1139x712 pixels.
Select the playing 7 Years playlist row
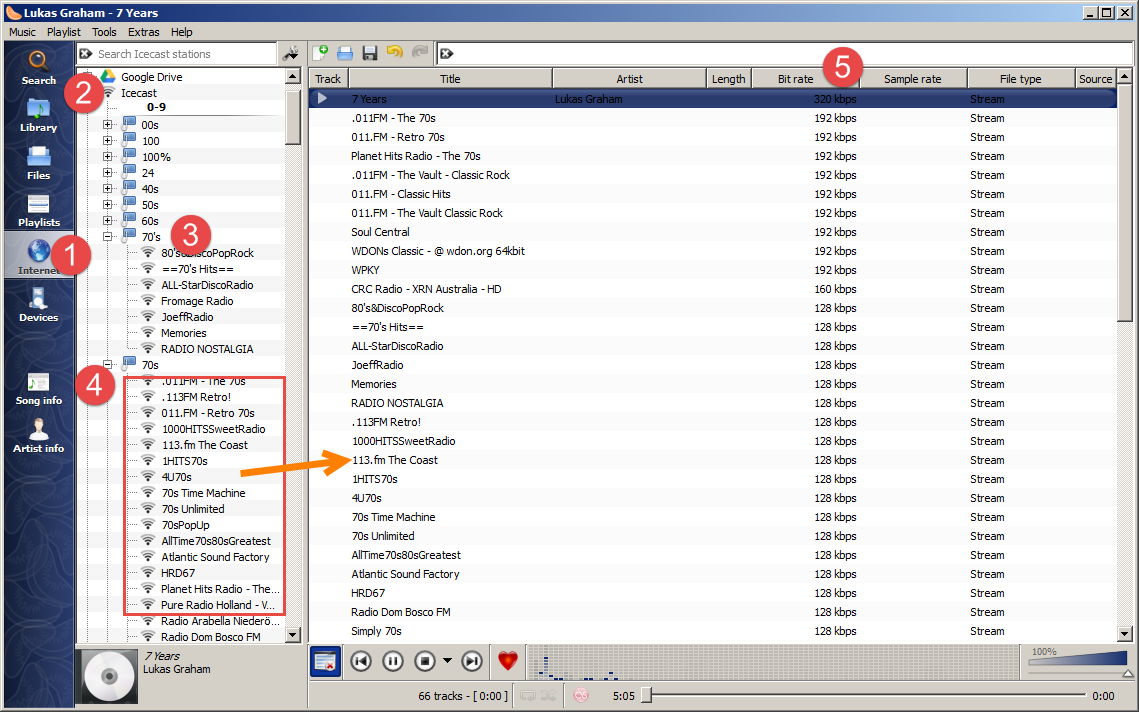[713, 99]
